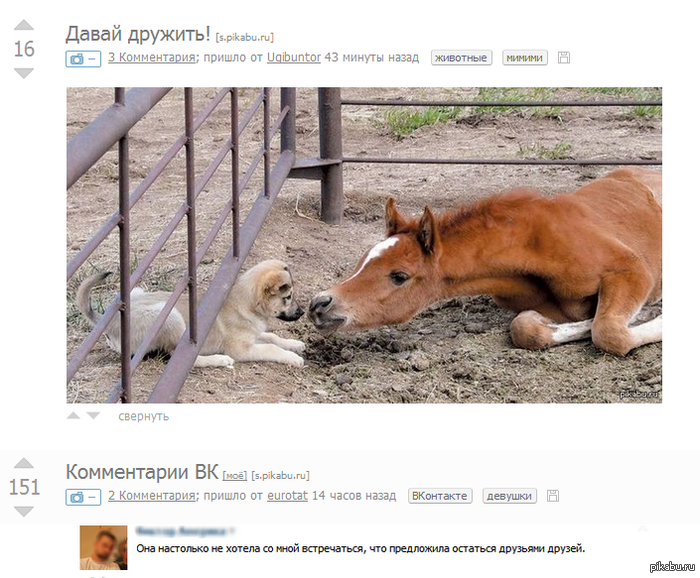700x578 pixels.
Task: Select the 'ВКонтакте' tag
Action: (440, 496)
